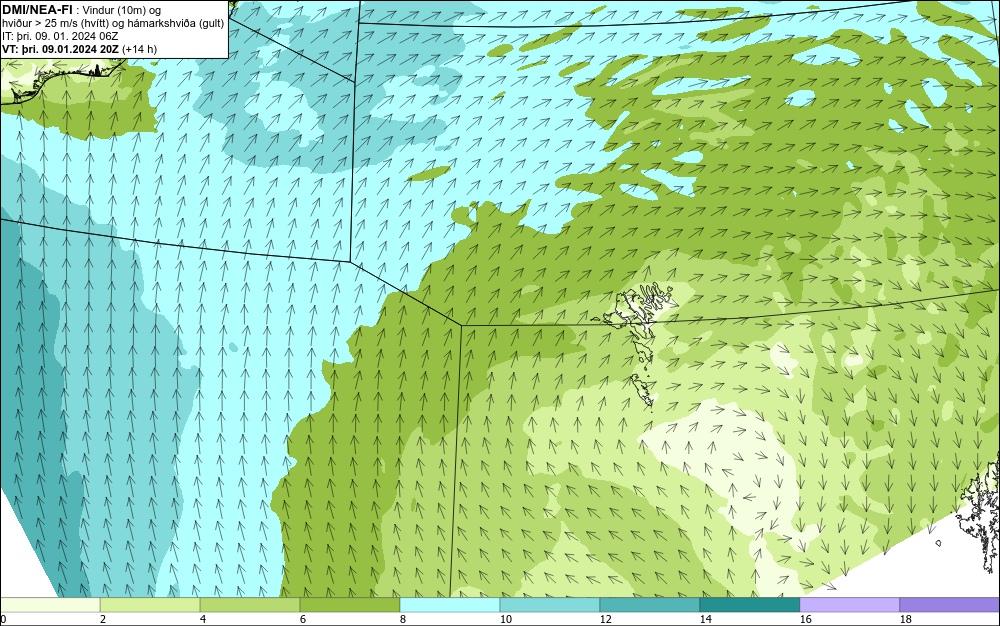Click the Iceland coastline below the info box
This screenshot has height=626, width=1000.
point(61,80)
